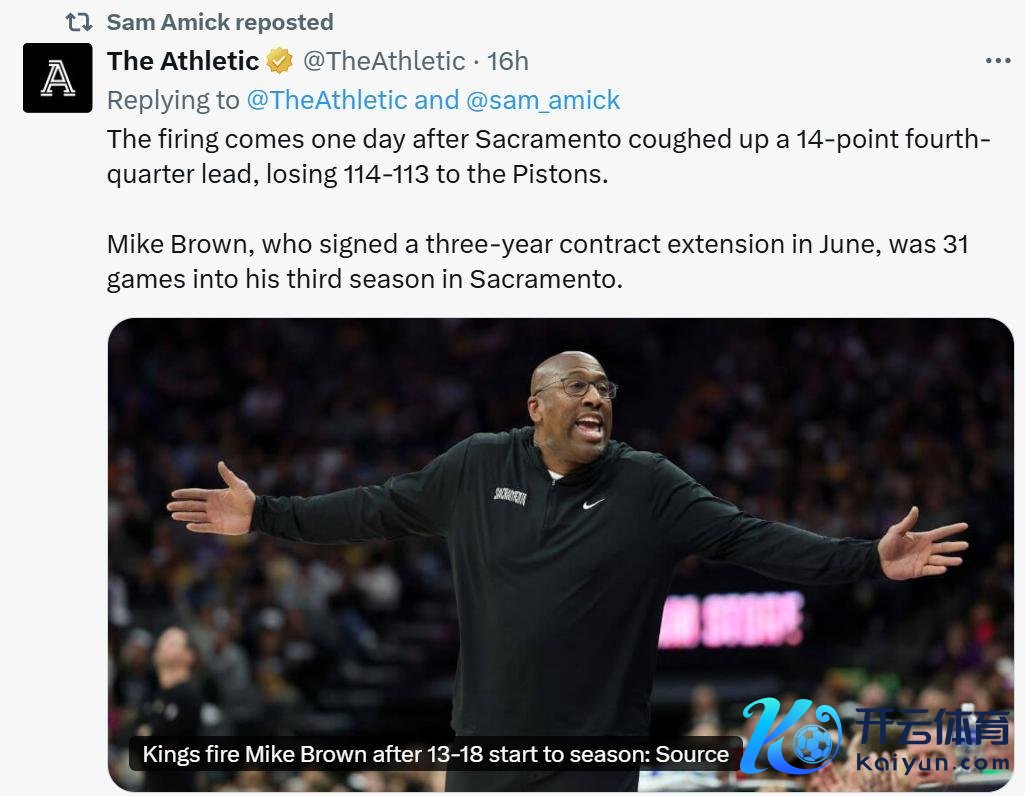This screenshot has width=1025, height=796.
Task: Click the Sacramento logo on the jacket
Action: [x=509, y=495]
